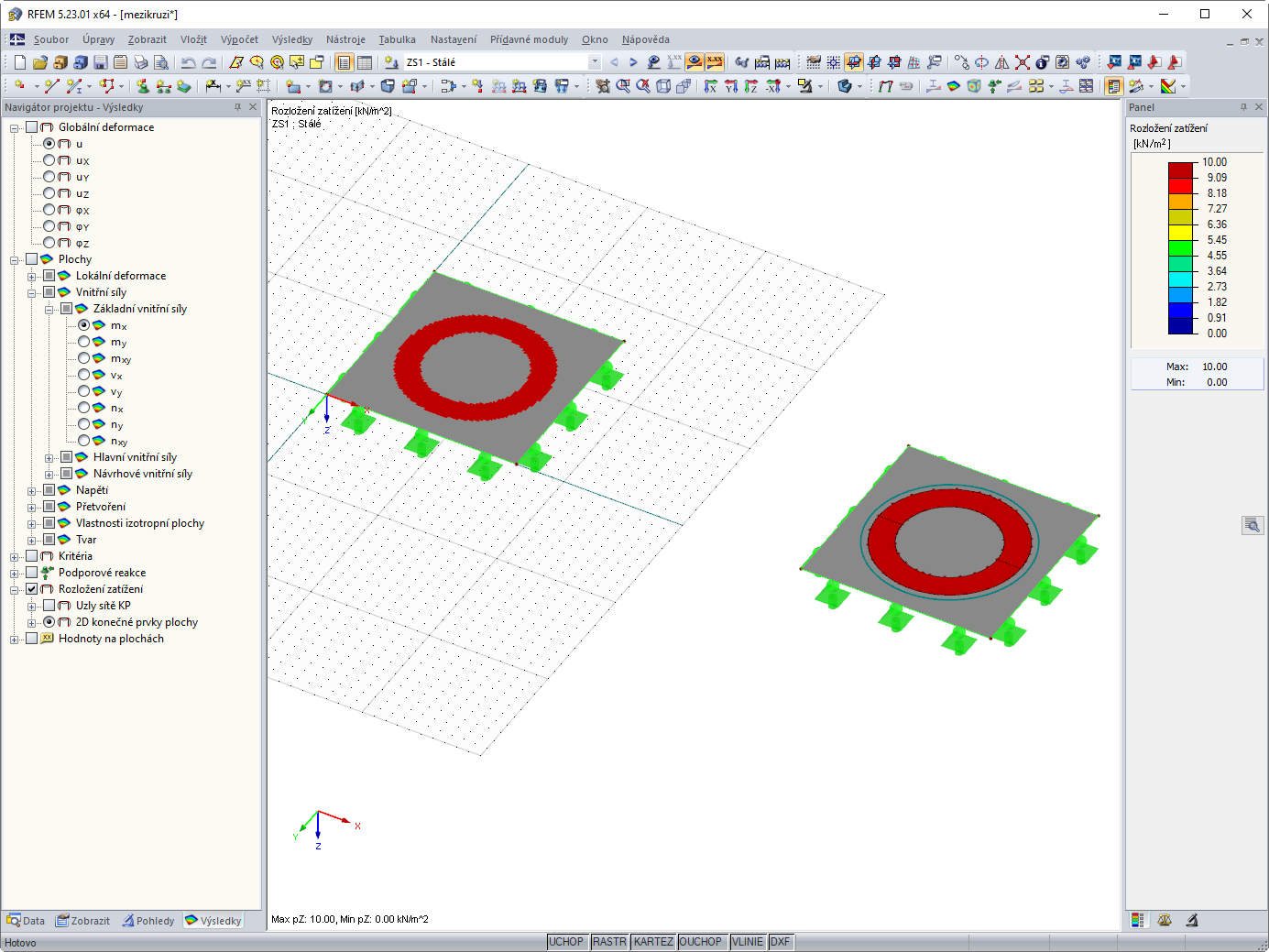Click the zoom window magnifier icon
The image size is (1269, 952).
pyautogui.click(x=623, y=86)
